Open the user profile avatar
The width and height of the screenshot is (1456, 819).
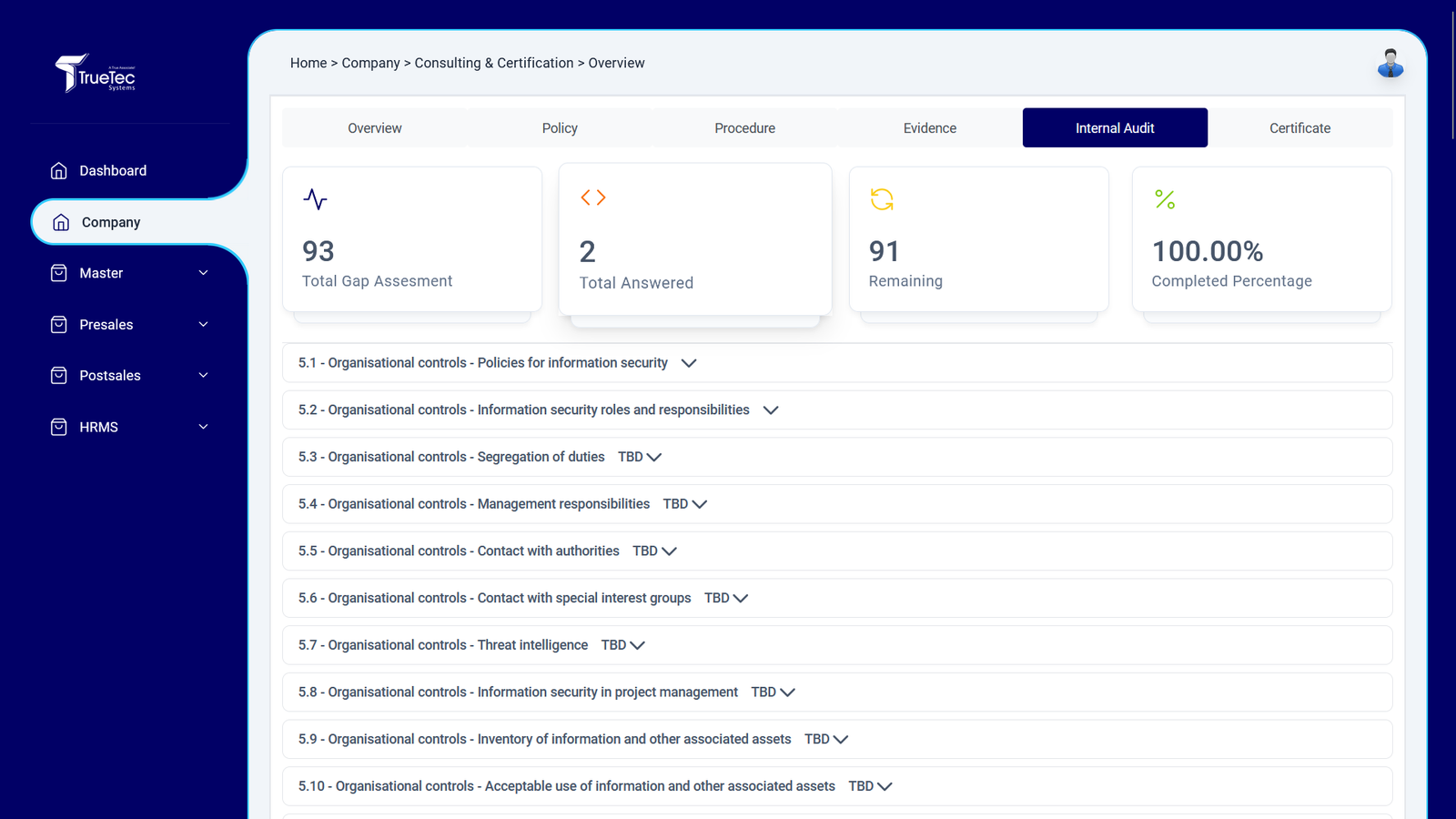[1390, 63]
